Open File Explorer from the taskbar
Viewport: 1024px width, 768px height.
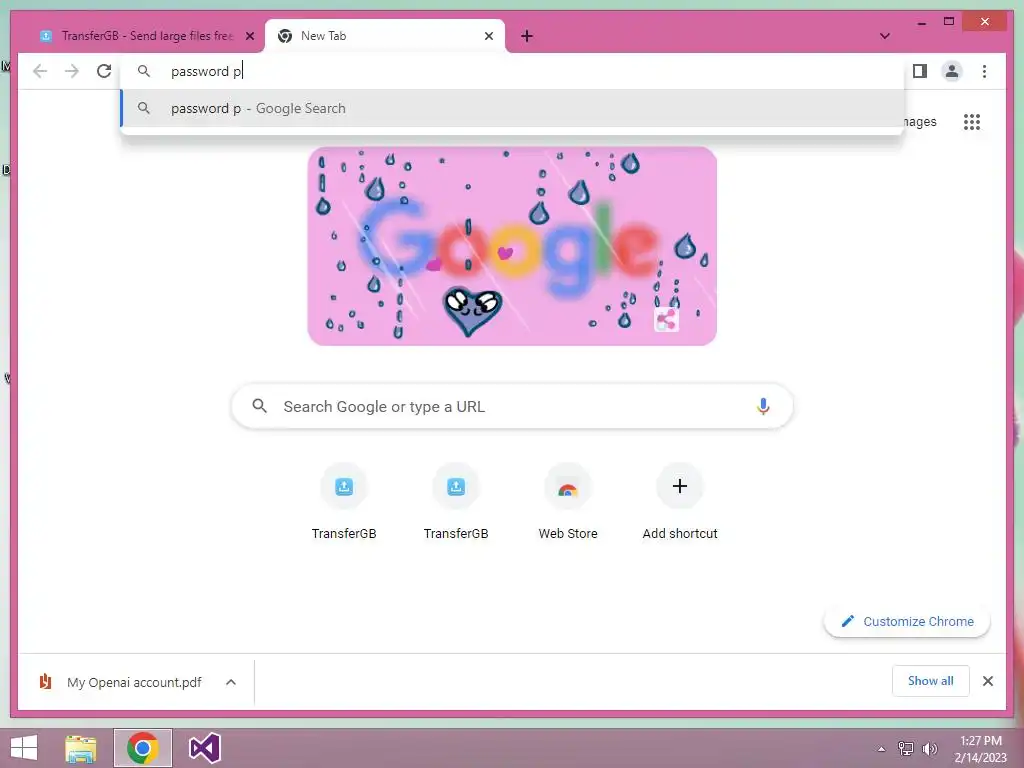pyautogui.click(x=81, y=748)
